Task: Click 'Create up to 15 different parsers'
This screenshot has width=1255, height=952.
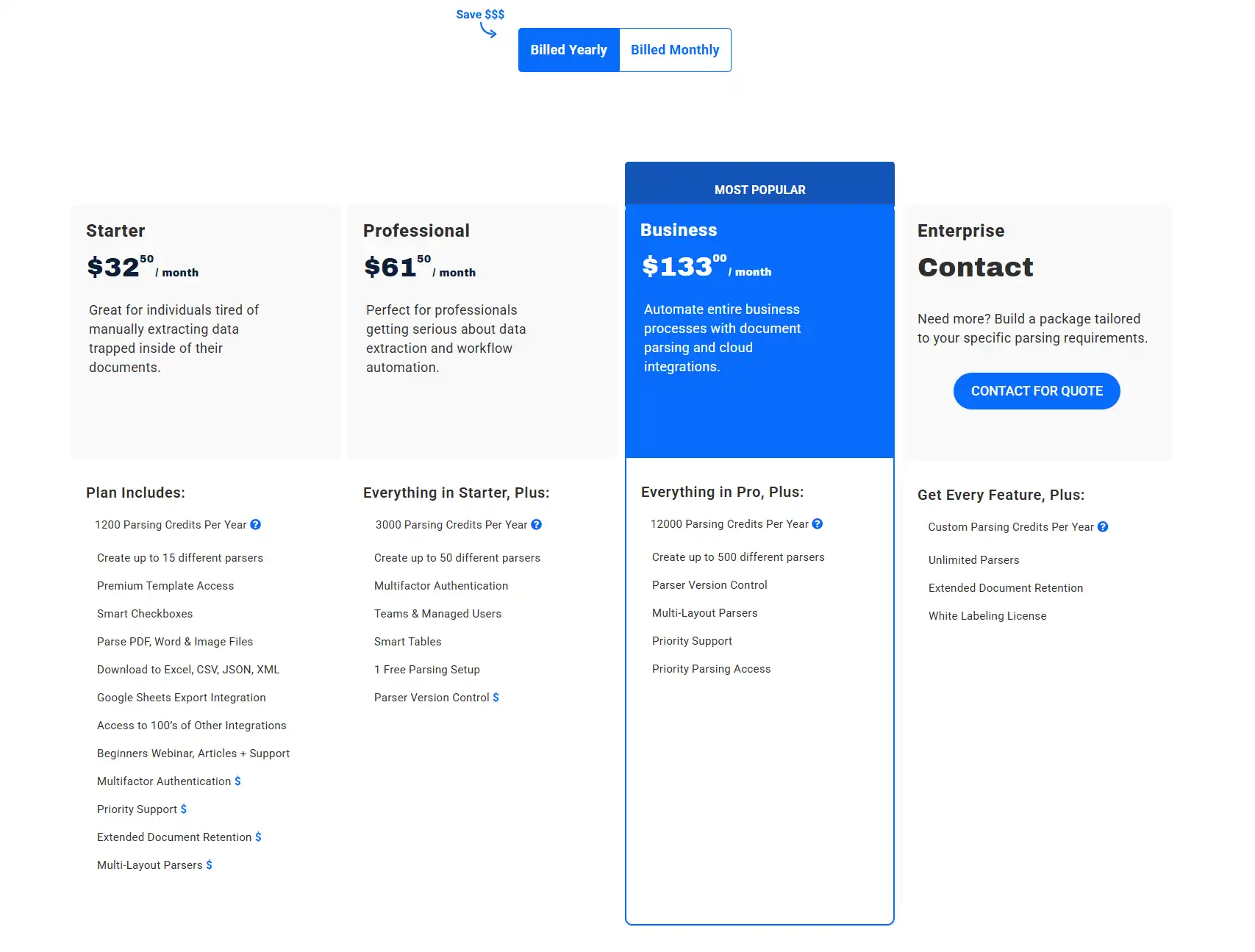Action: coord(180,558)
